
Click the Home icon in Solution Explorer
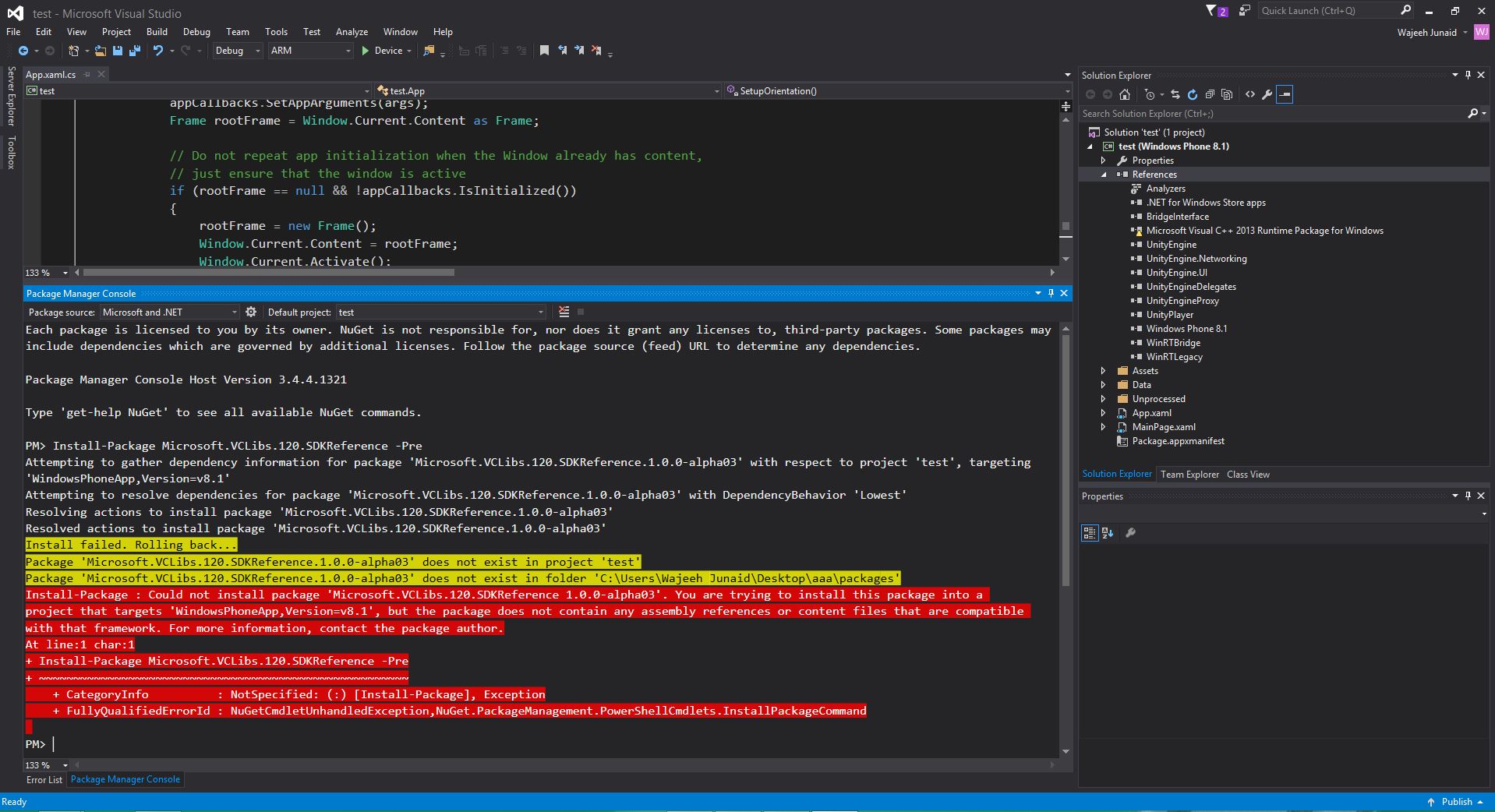click(1125, 94)
